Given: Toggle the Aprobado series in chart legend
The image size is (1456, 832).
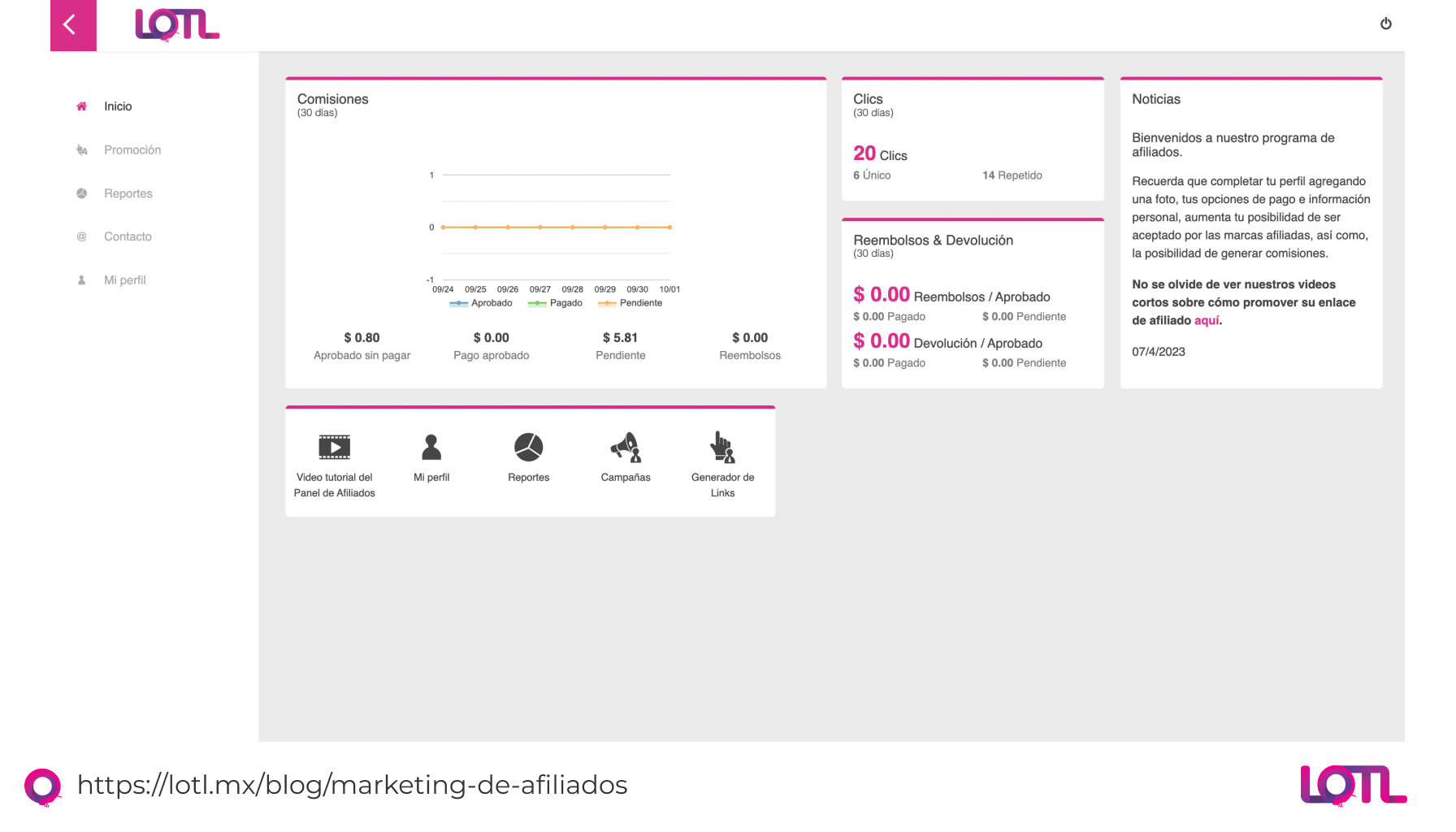Looking at the screenshot, I should coord(481,303).
